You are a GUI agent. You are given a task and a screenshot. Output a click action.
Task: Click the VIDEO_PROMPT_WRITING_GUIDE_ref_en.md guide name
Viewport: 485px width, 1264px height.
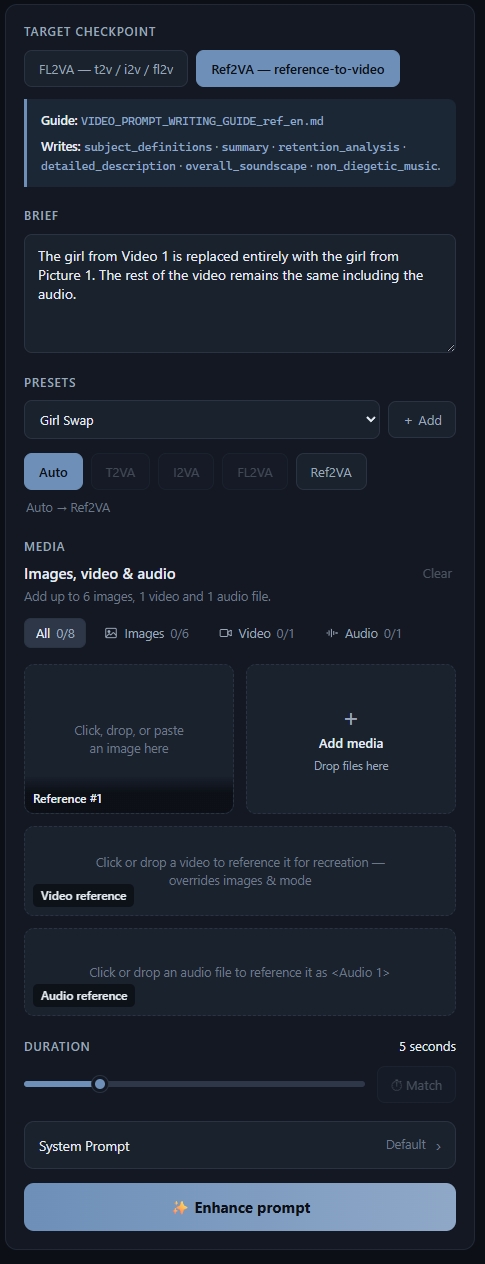(x=202, y=121)
